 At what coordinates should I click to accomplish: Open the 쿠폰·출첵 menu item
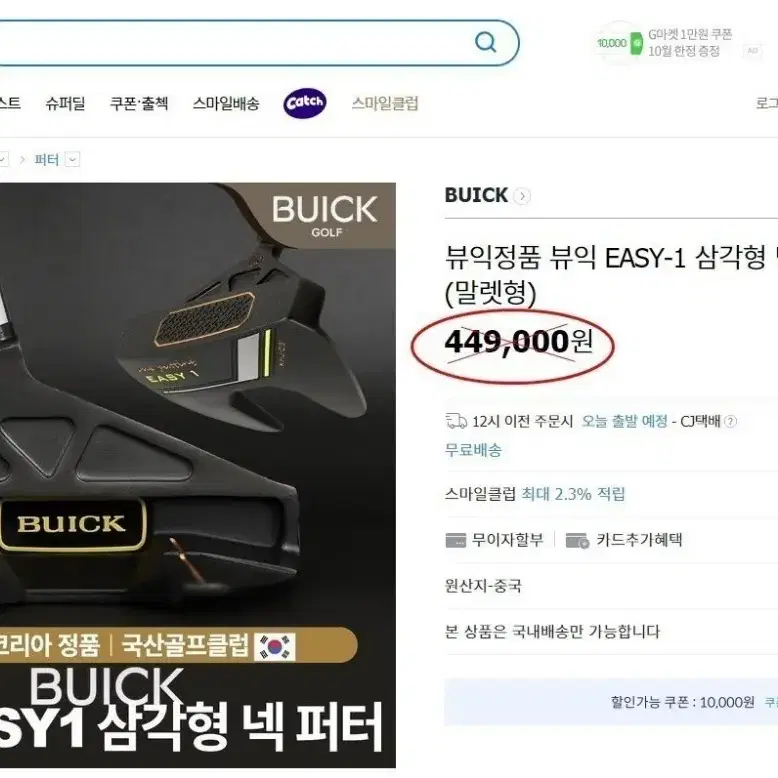coord(139,103)
